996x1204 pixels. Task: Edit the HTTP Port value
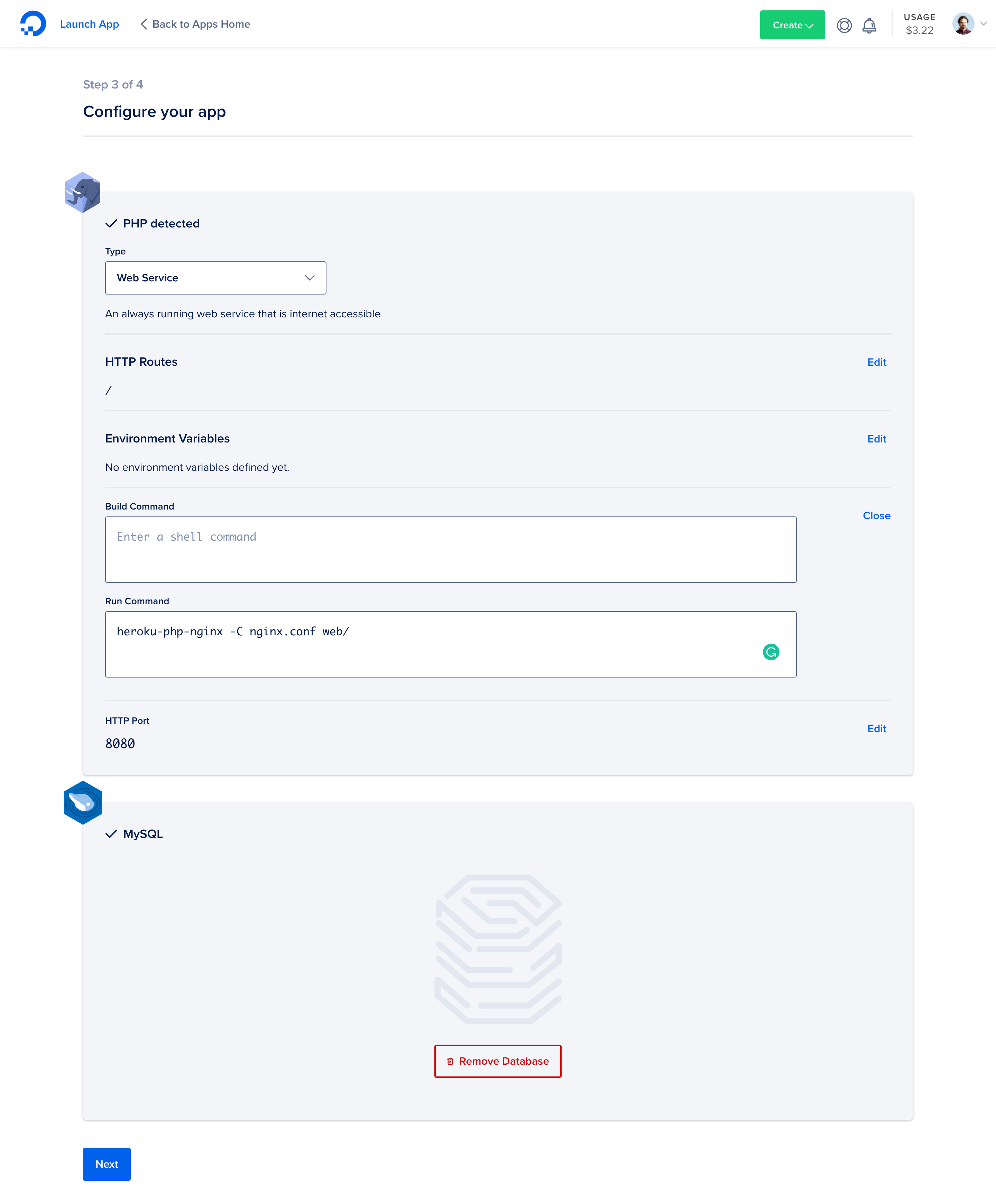pos(876,729)
